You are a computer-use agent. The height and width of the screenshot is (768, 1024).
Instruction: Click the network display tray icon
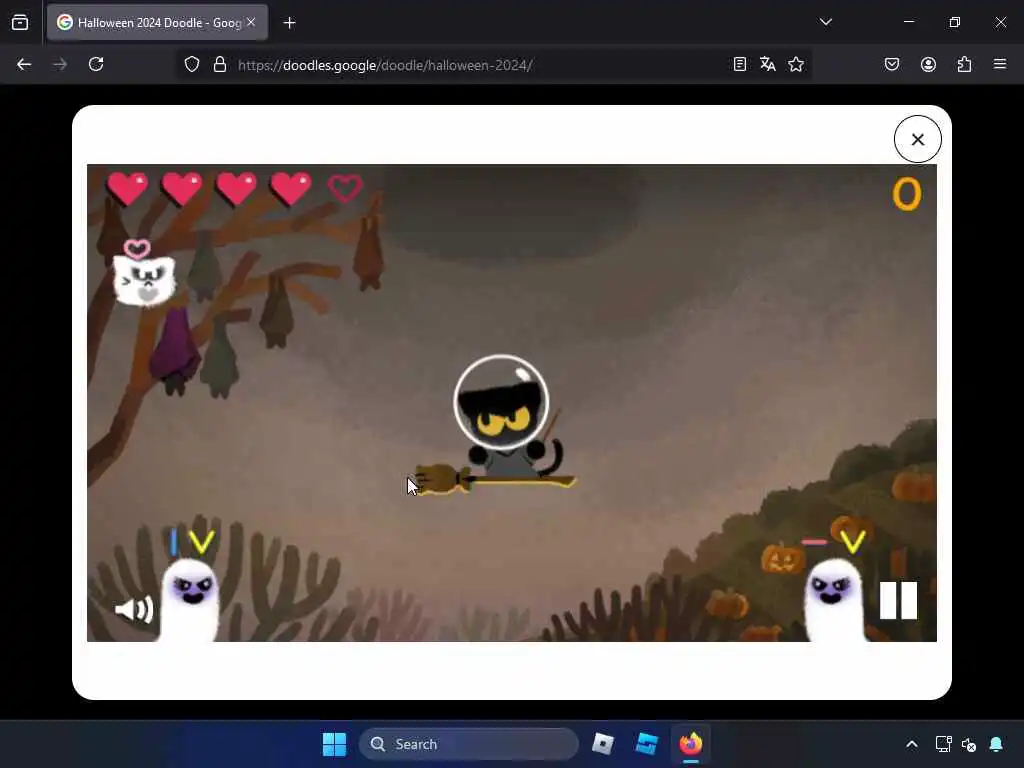943,744
